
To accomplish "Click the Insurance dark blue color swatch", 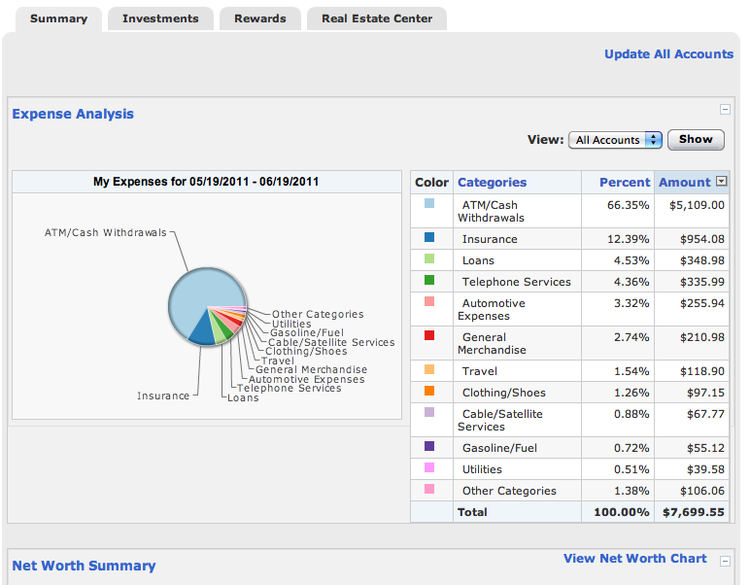I will point(429,238).
